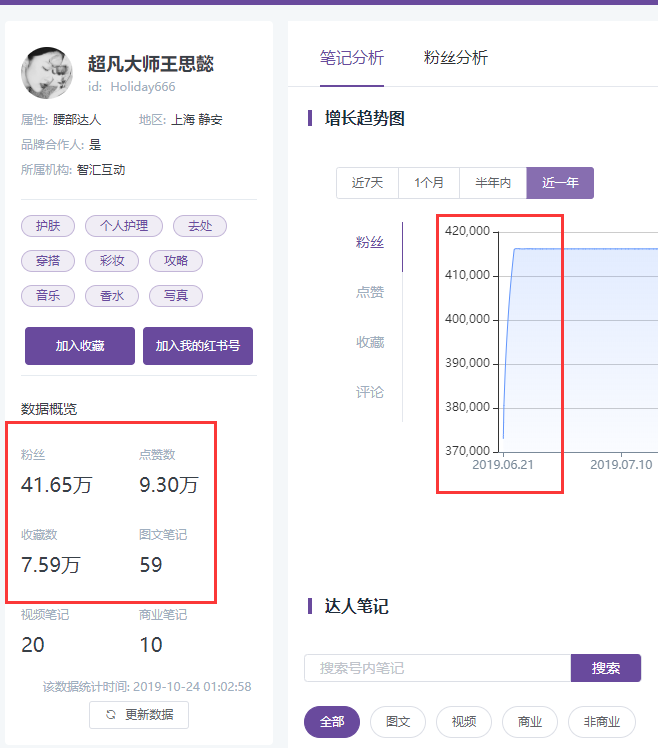Viewport: 658px width, 748px height.
Task: Click the 增长趋势图 section heading
Action: point(365,118)
